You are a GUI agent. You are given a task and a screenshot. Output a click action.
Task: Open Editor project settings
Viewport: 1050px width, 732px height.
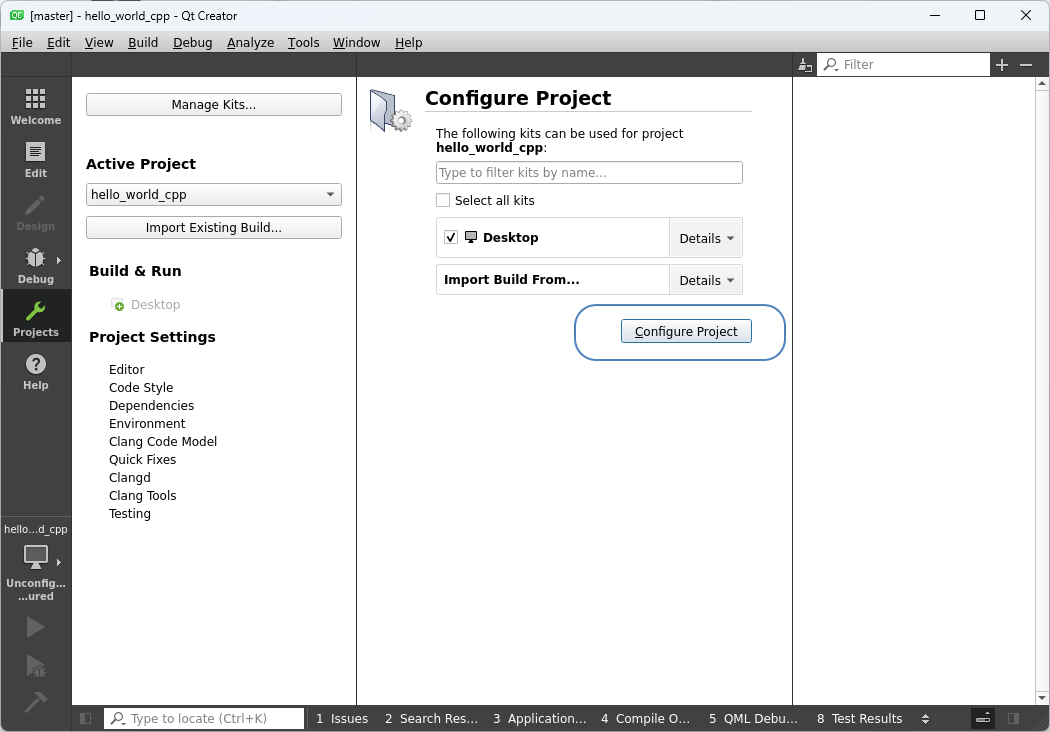pos(127,370)
